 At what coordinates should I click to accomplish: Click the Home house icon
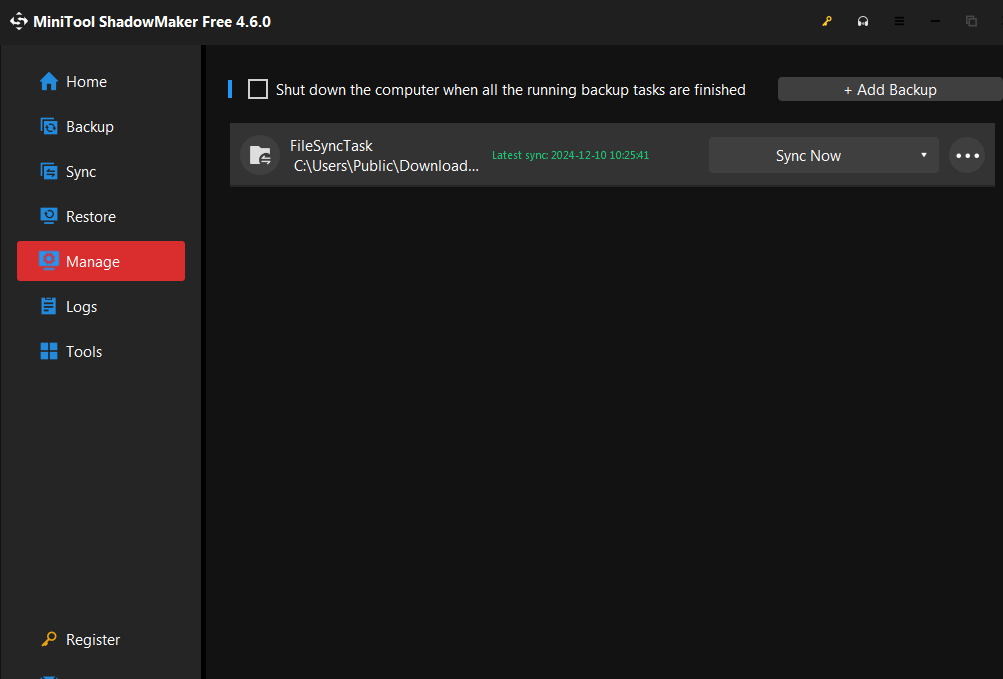pyautogui.click(x=49, y=81)
